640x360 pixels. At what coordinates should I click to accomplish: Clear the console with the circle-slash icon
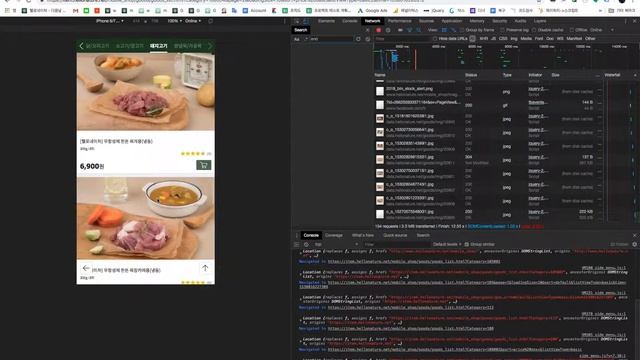tap(306, 244)
